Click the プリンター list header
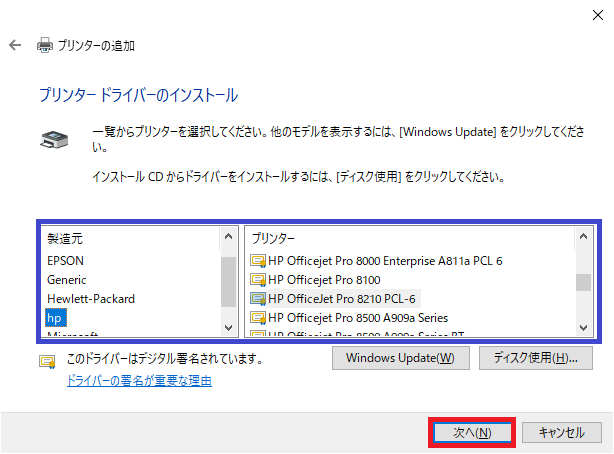Image resolution: width=614 pixels, height=454 pixels. coord(273,239)
